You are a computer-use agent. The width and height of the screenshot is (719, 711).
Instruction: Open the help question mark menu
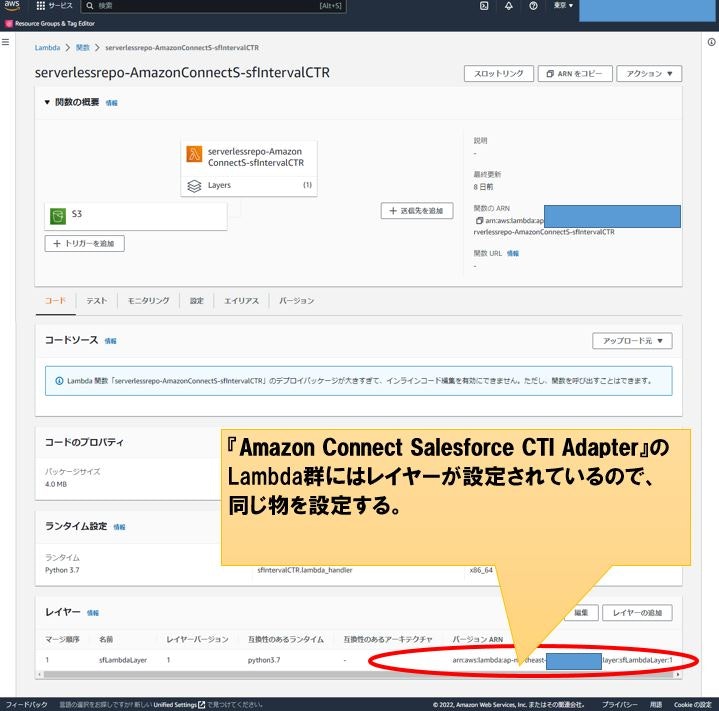click(533, 6)
